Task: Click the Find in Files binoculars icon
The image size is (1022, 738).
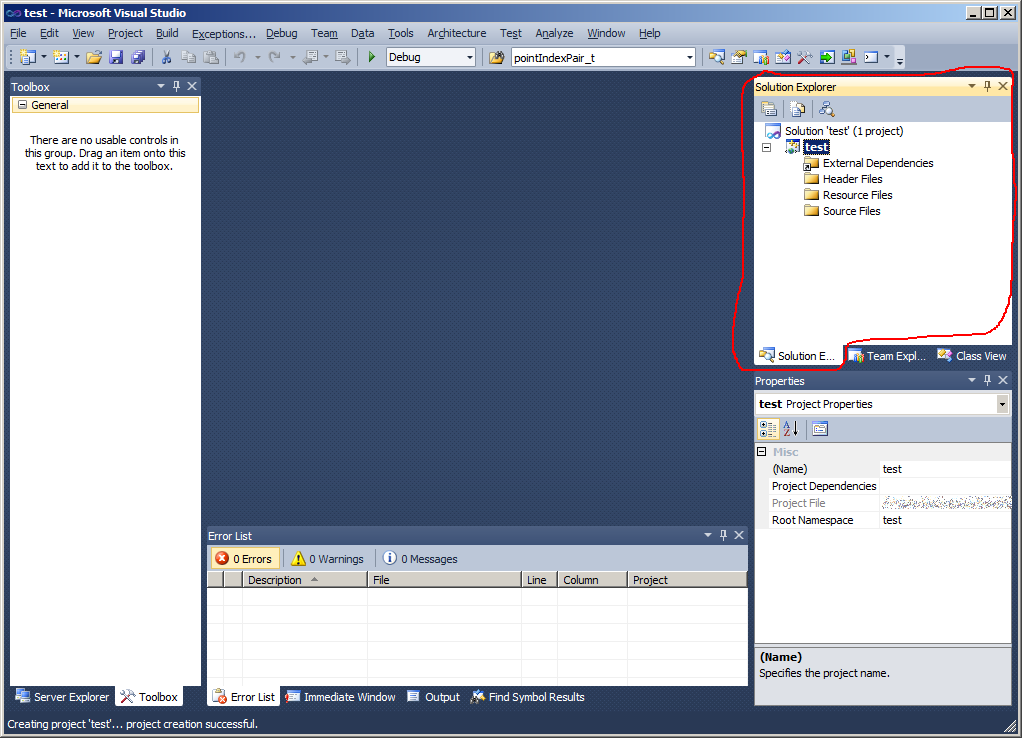Action: pos(497,57)
